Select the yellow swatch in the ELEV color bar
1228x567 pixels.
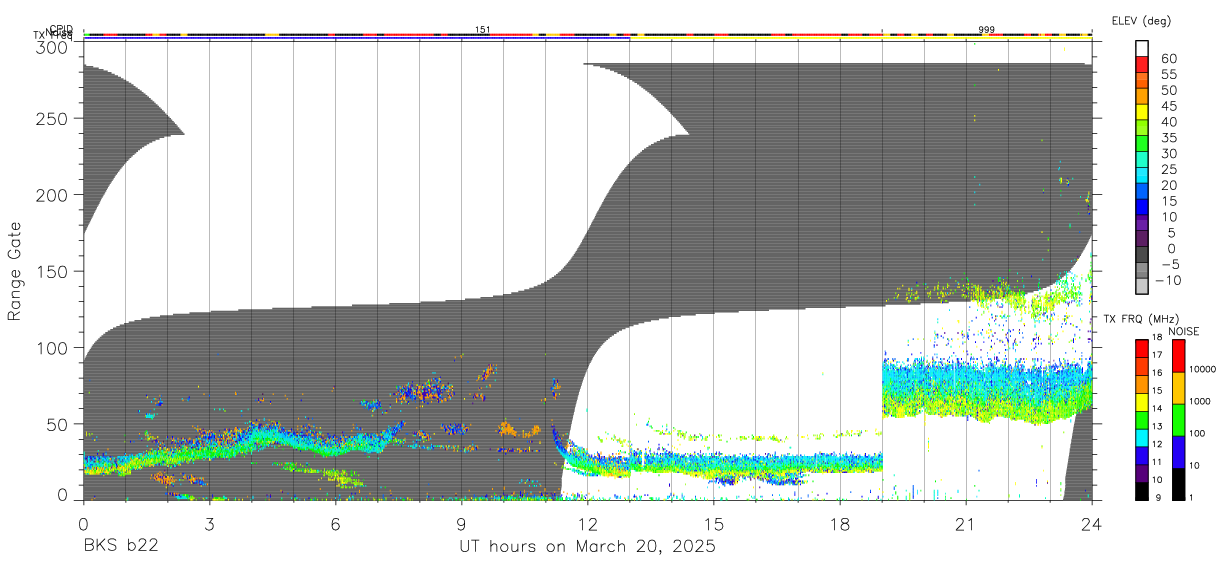1142,111
